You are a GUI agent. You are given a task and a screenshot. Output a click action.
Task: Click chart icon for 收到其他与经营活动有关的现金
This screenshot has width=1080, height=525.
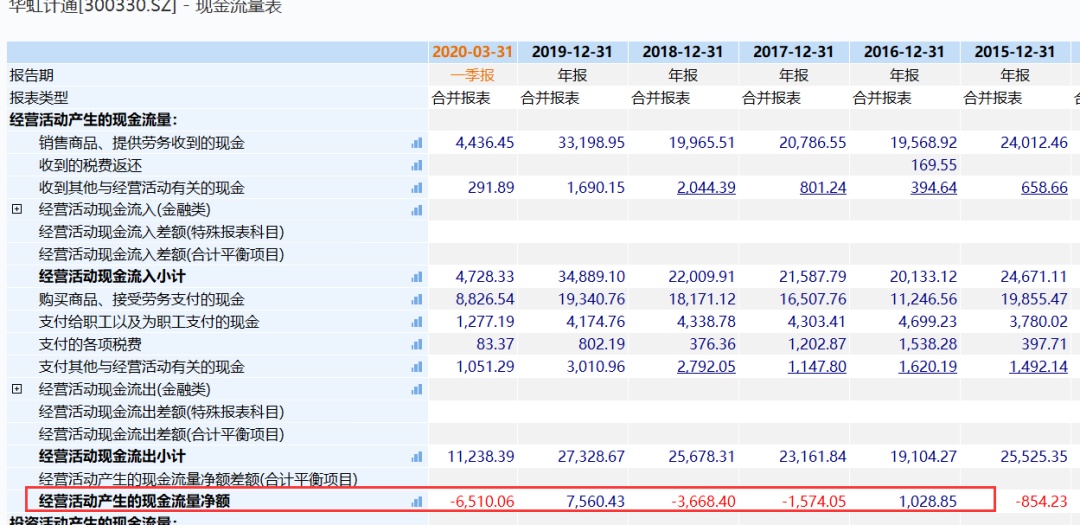(417, 188)
